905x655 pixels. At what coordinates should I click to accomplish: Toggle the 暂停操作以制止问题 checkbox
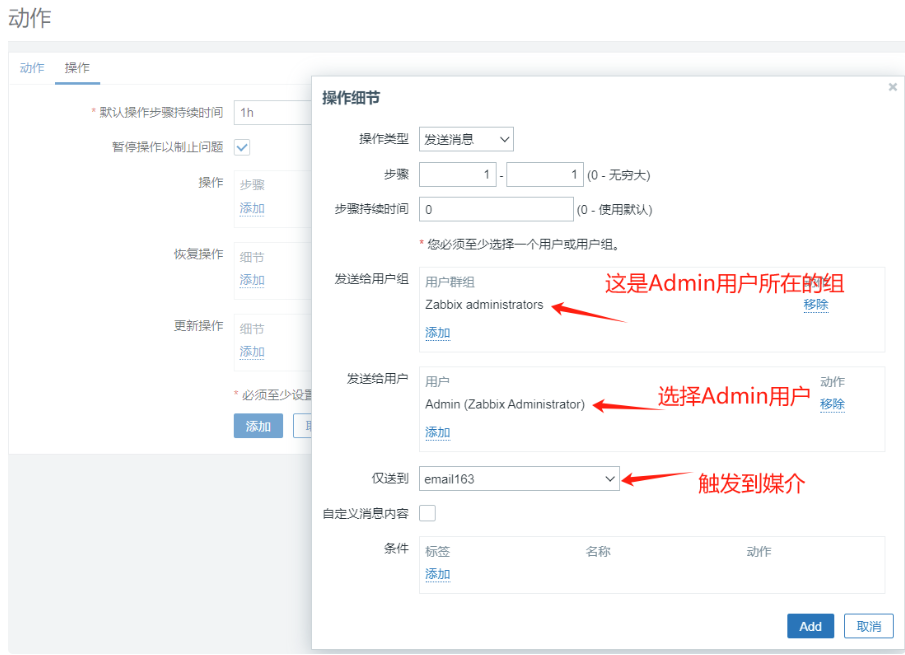[242, 147]
